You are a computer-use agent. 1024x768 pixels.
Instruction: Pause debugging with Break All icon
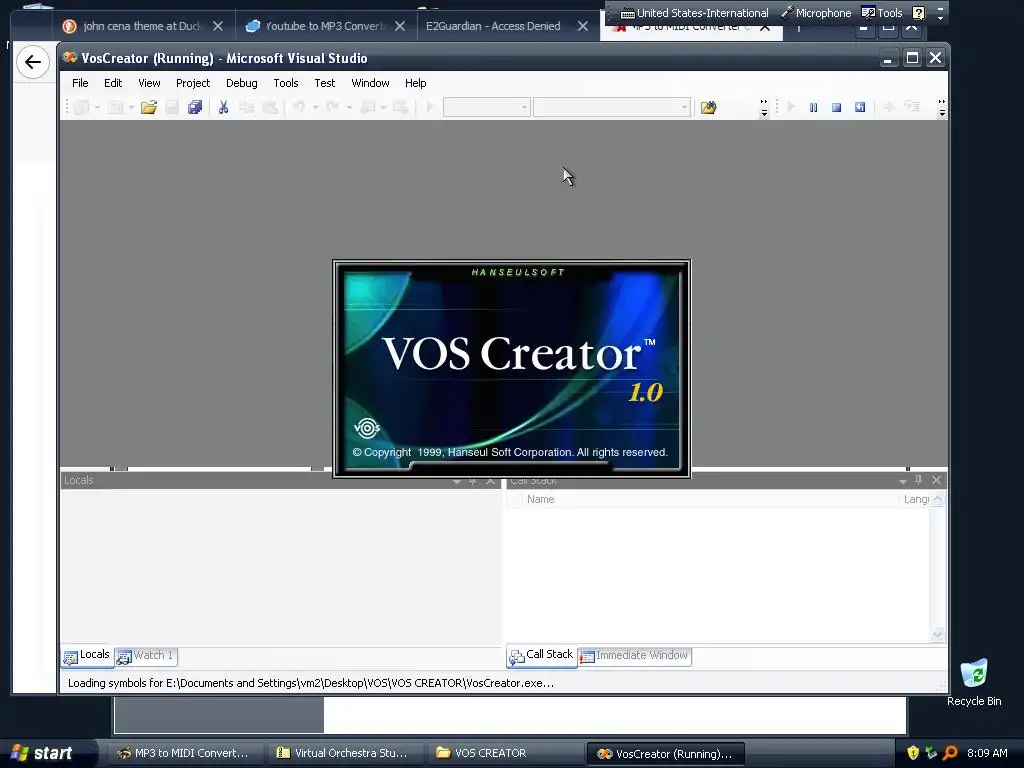813,107
